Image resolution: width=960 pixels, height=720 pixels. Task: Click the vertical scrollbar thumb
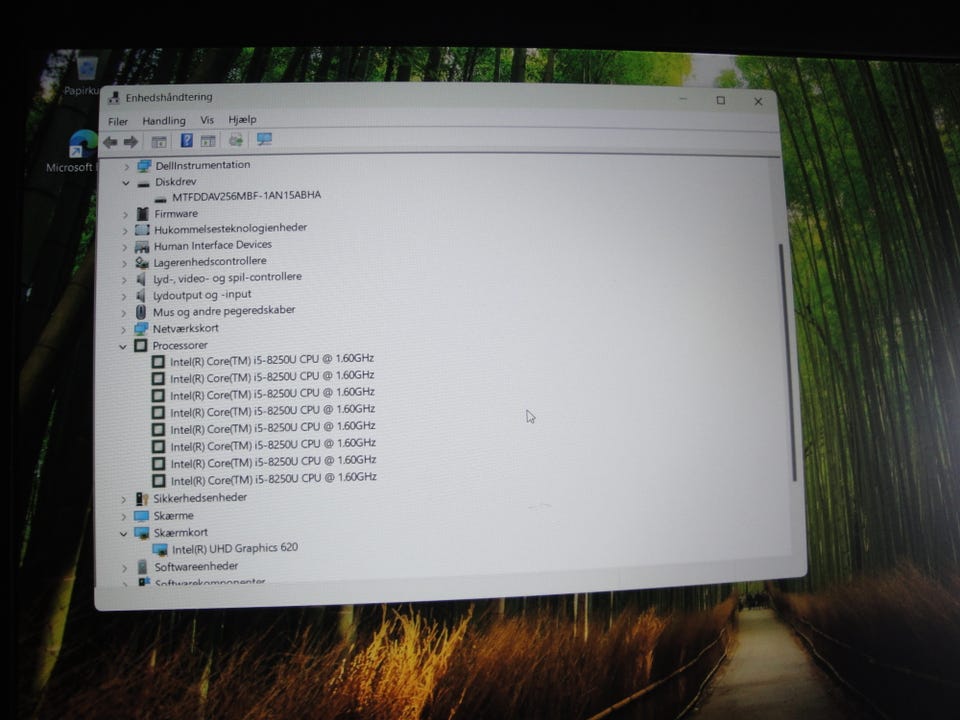(788, 362)
